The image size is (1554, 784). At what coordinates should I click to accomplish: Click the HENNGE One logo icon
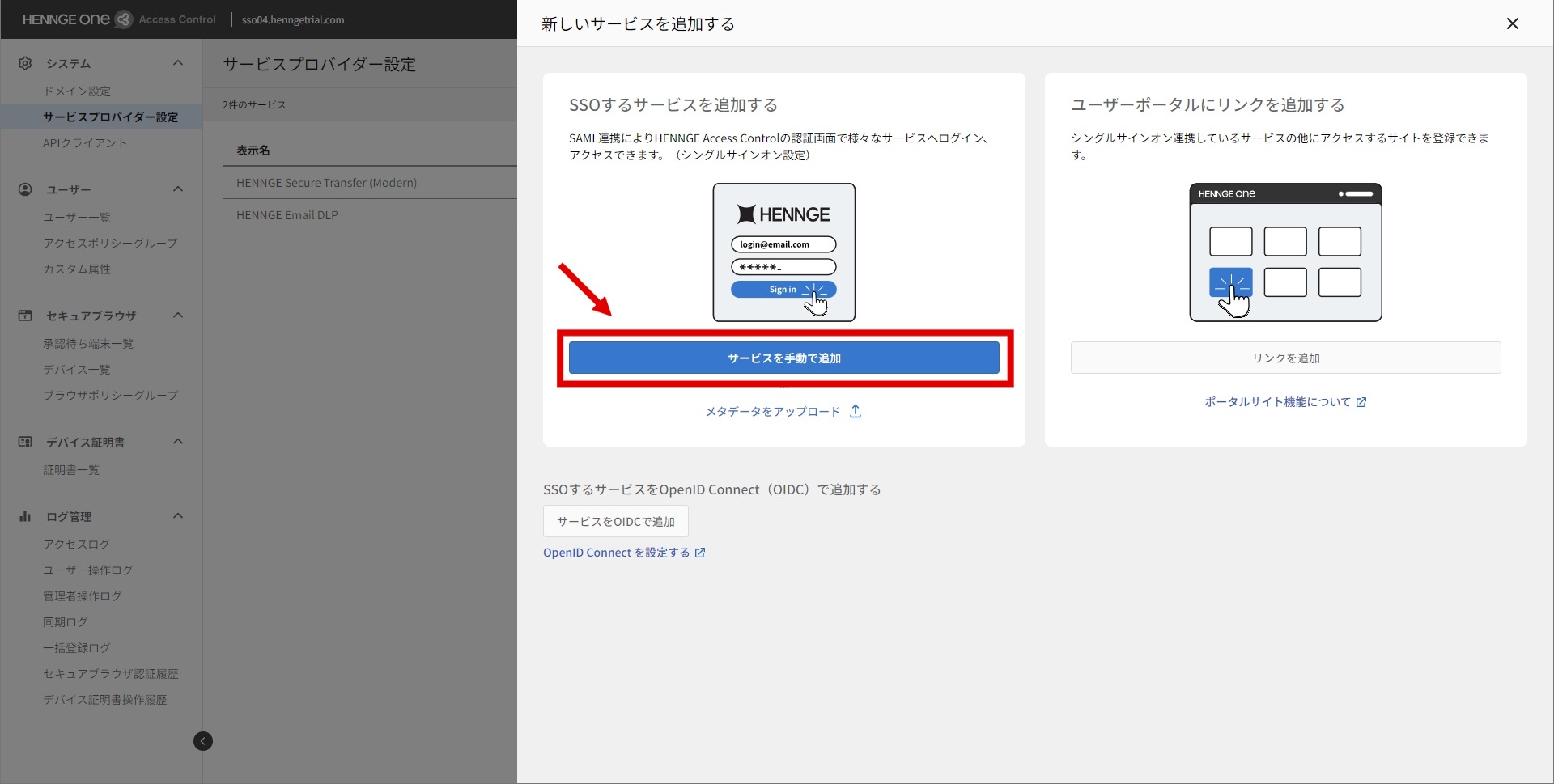coord(123,19)
